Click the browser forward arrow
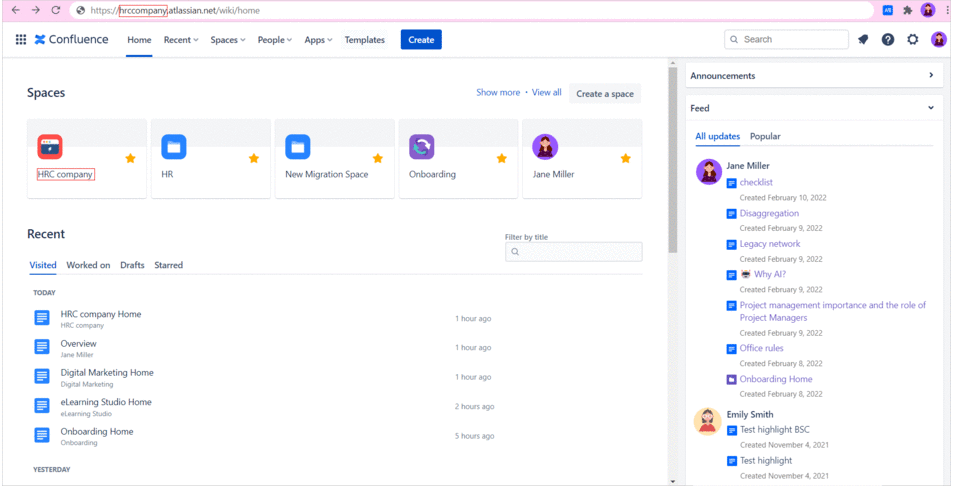 pos(36,10)
